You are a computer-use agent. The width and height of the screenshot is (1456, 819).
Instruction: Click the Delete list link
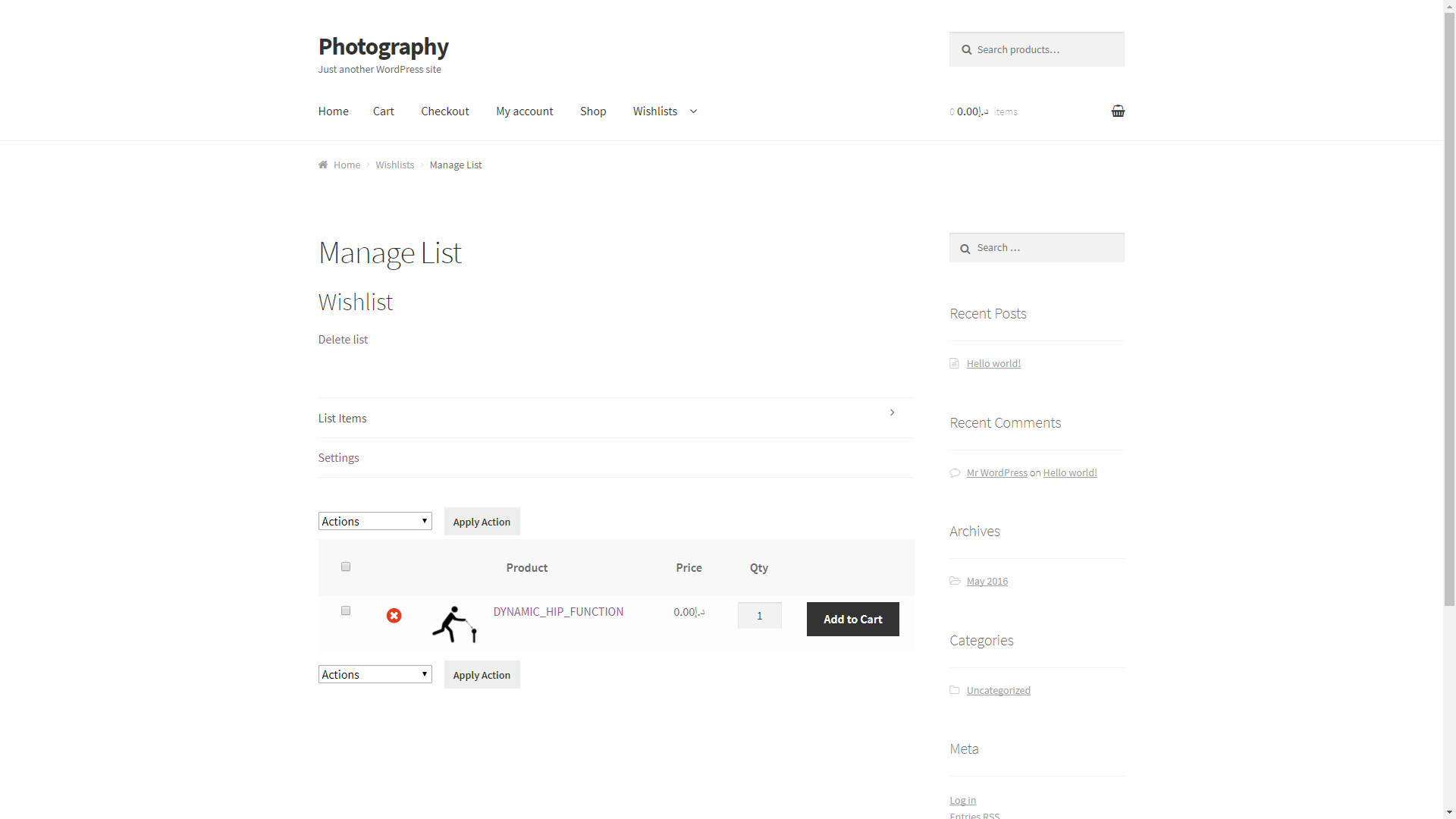(x=343, y=340)
